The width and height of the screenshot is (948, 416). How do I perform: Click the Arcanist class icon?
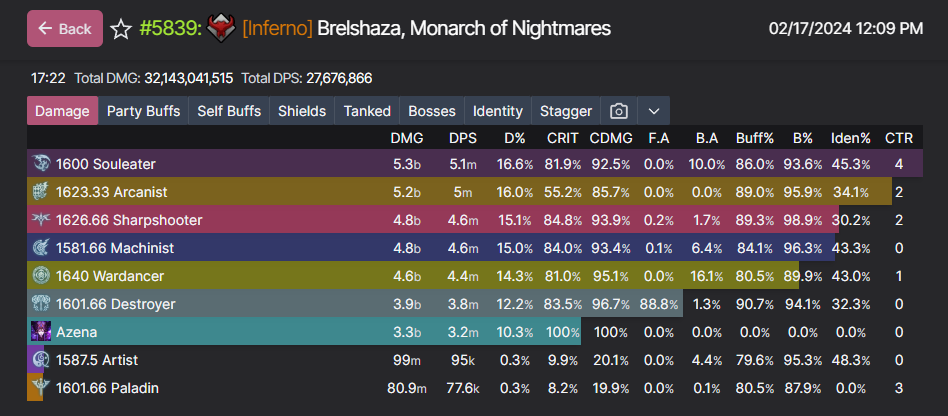tap(40, 192)
